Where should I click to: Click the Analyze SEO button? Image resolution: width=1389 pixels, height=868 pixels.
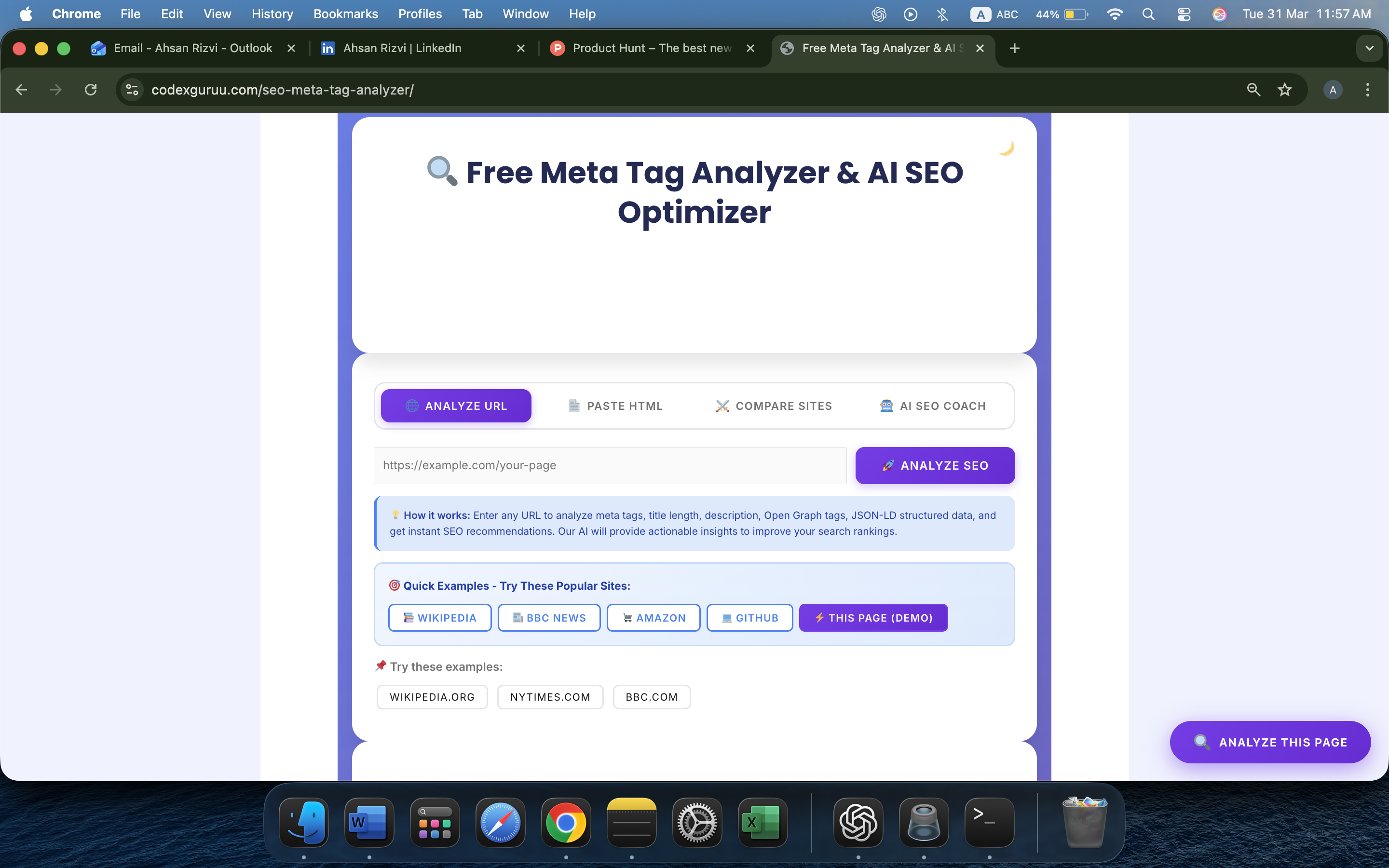(934, 465)
